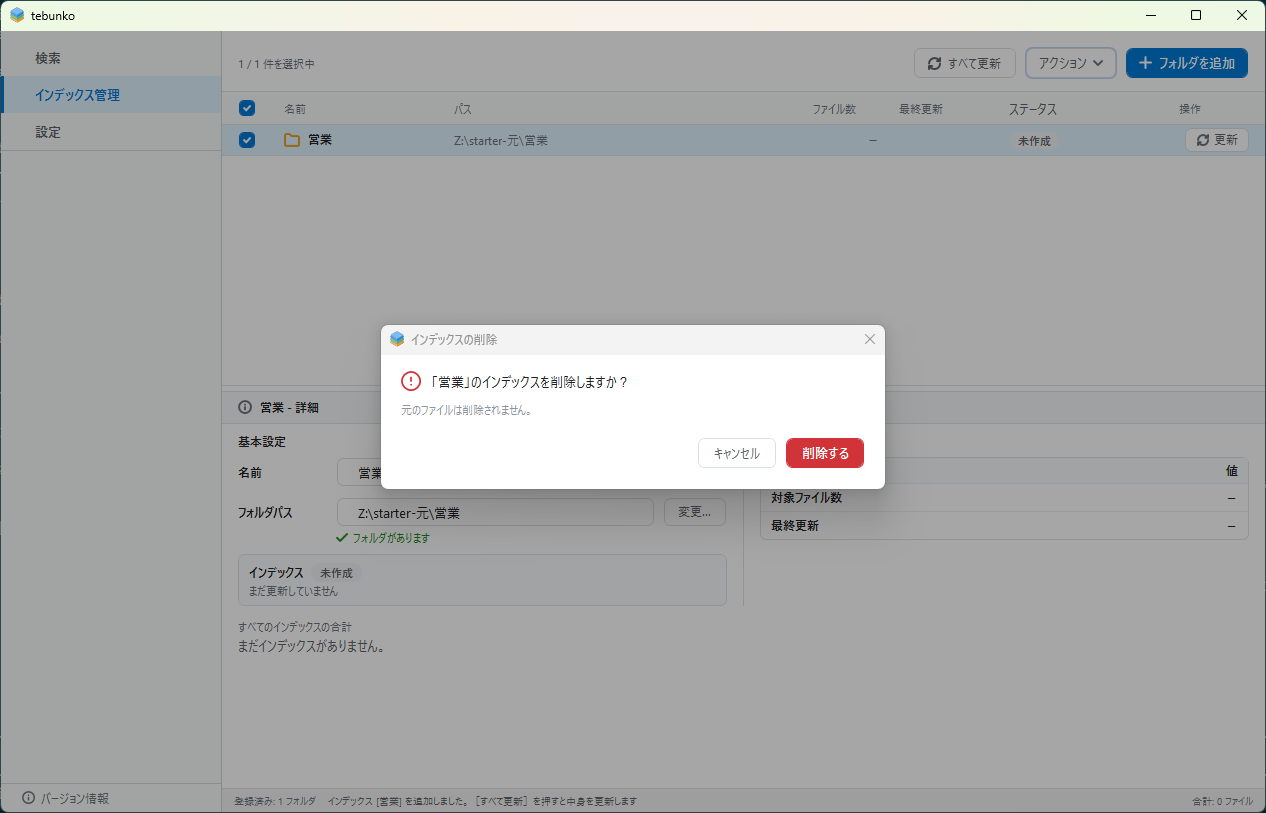
Task: Open 設定 from the sidebar
Action: pyautogui.click(x=111, y=132)
